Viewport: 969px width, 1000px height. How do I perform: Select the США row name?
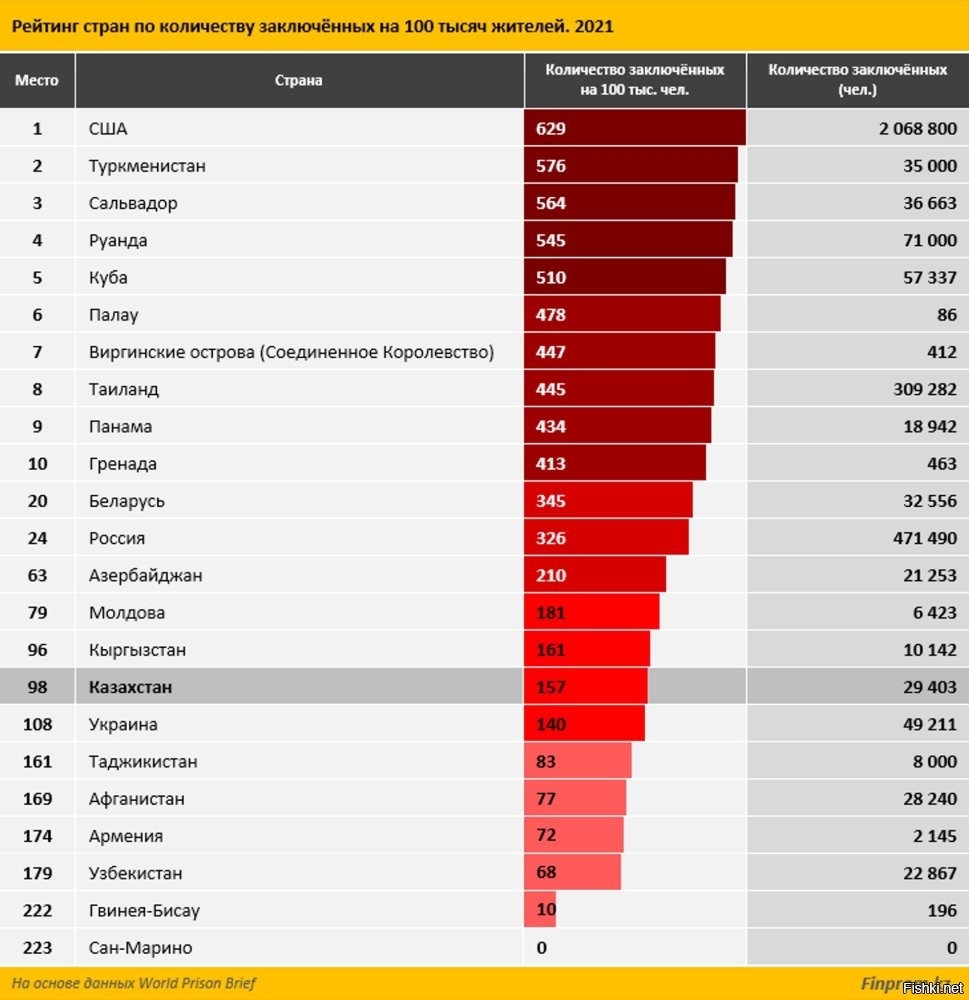coord(108,129)
